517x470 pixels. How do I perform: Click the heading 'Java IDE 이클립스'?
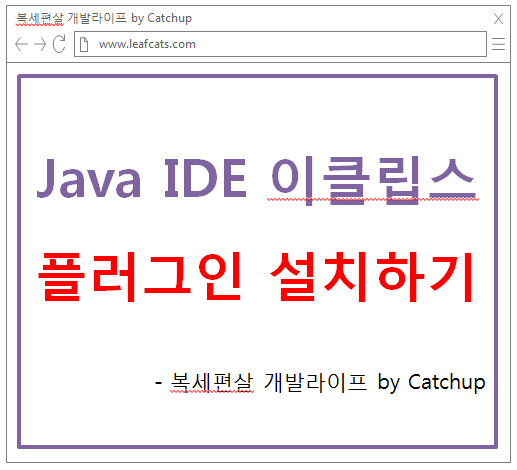coord(257,180)
